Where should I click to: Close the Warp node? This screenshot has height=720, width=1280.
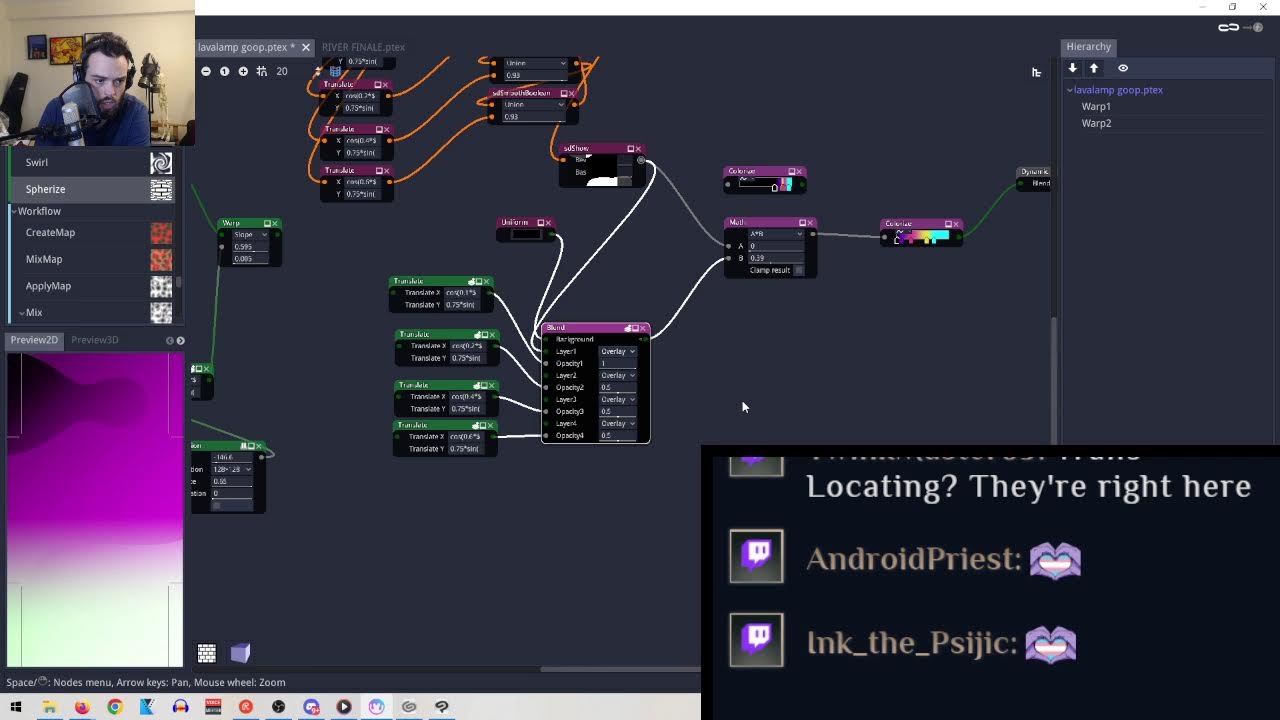point(275,223)
